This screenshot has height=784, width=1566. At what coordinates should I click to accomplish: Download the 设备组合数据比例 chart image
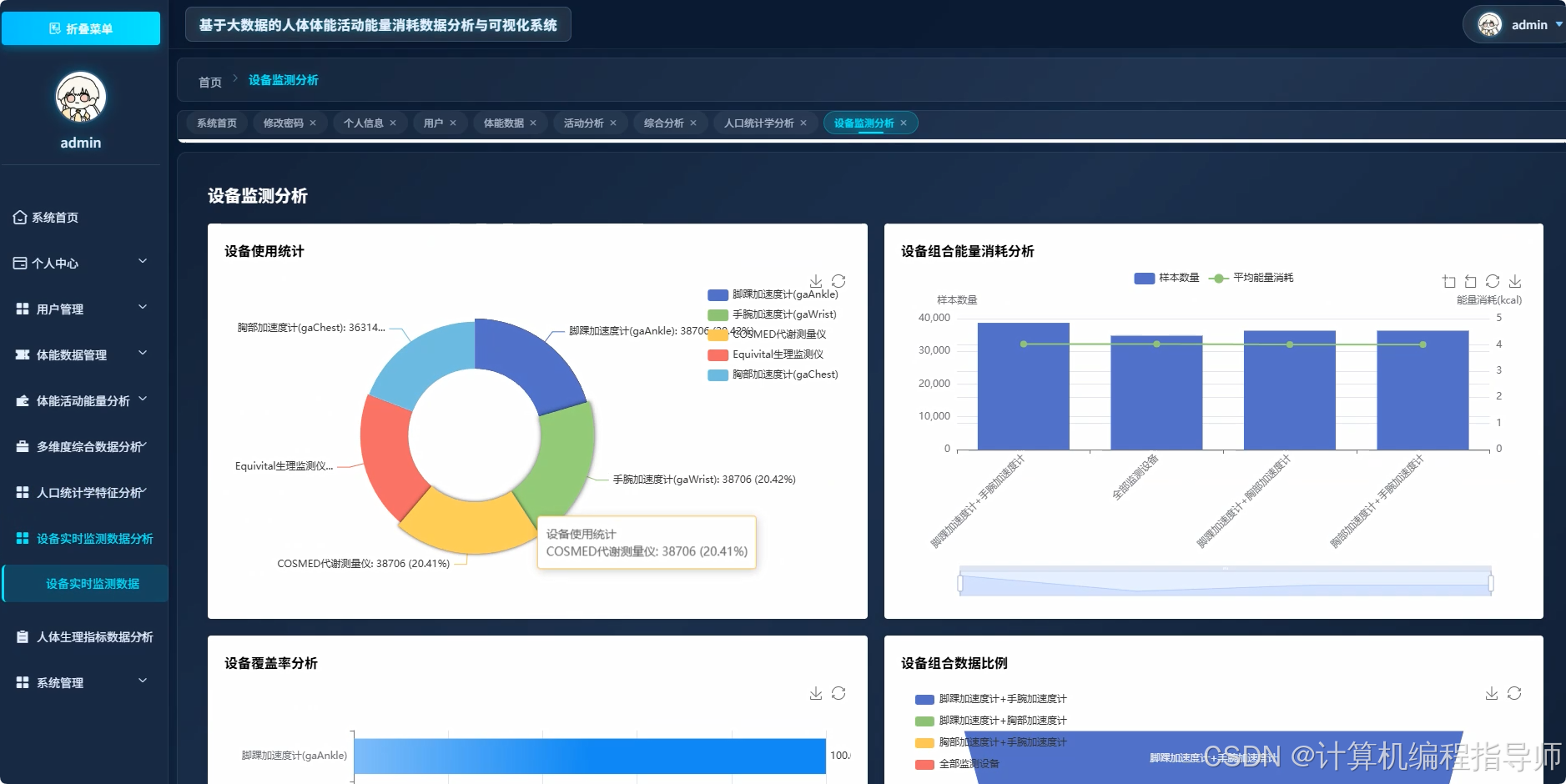pos(1492,693)
